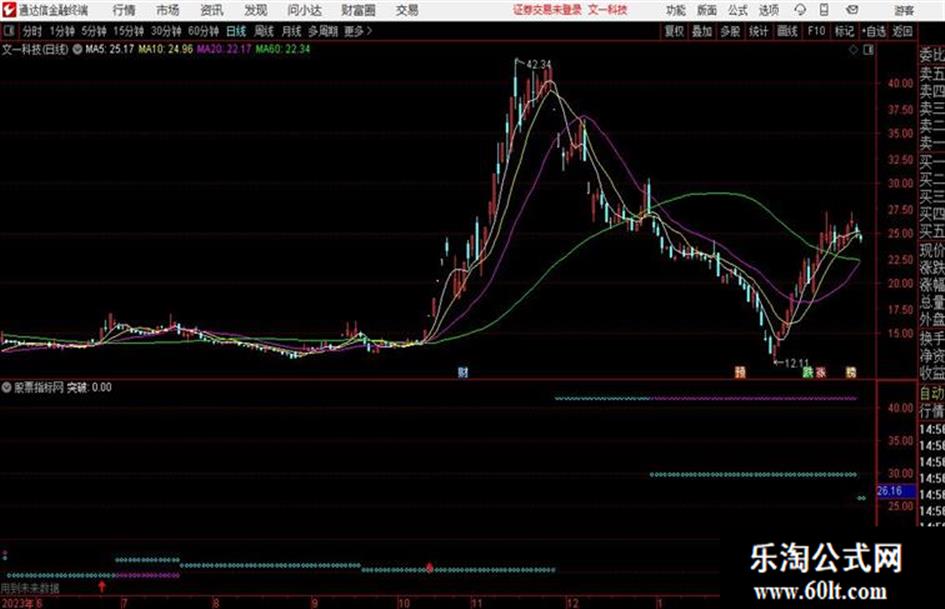The width and height of the screenshot is (945, 609).
Task: Click the red up arrow signal in the indicator pane
Action: coord(102,585)
